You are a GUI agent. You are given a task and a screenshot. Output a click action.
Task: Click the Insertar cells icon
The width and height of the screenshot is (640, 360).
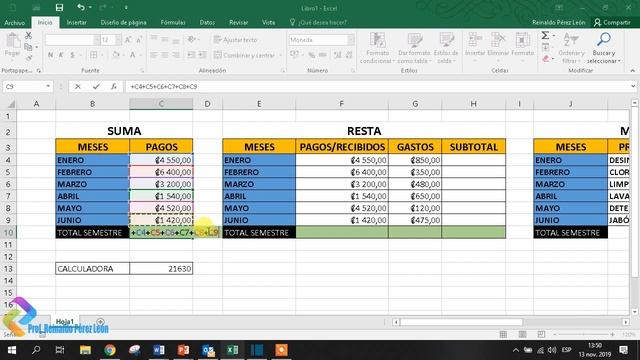point(475,41)
